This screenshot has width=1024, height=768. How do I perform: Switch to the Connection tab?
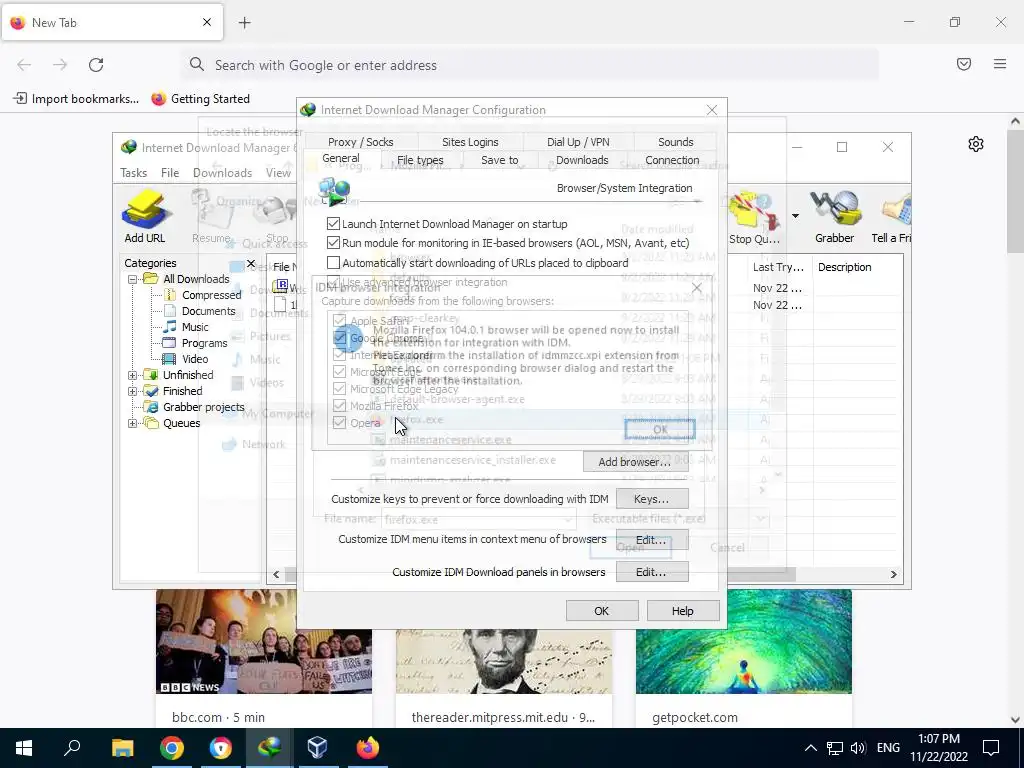pyautogui.click(x=672, y=160)
